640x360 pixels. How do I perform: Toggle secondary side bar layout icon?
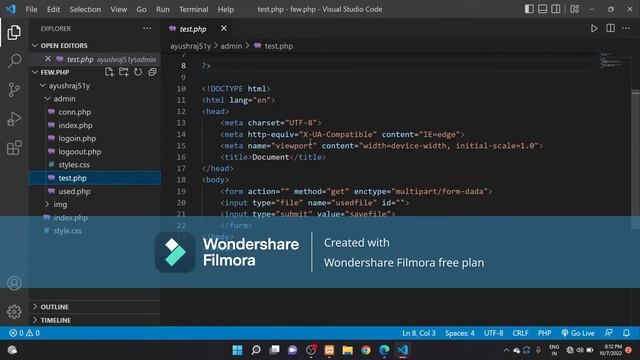(556, 9)
